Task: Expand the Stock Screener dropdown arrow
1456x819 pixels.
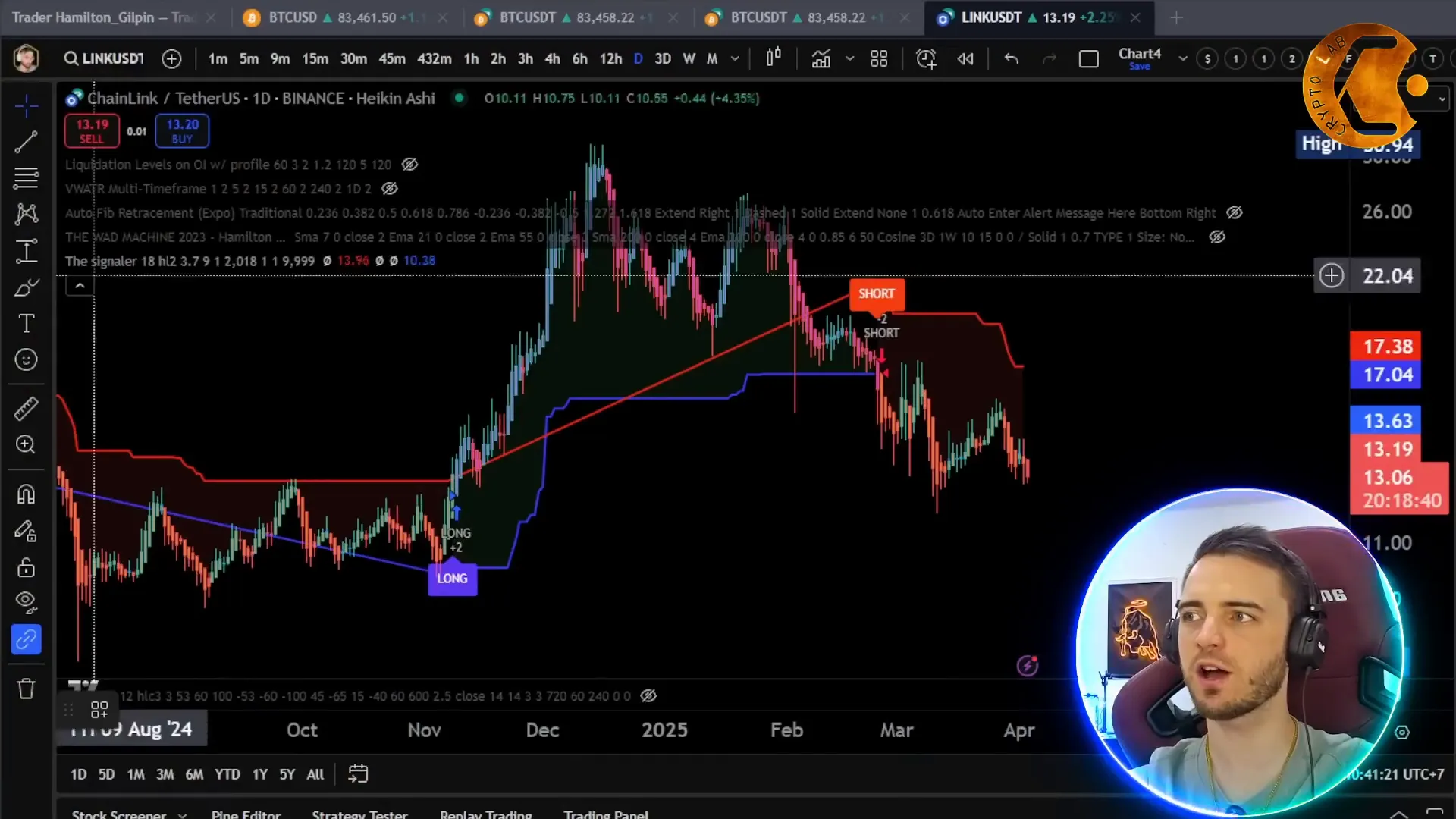Action: click(182, 815)
